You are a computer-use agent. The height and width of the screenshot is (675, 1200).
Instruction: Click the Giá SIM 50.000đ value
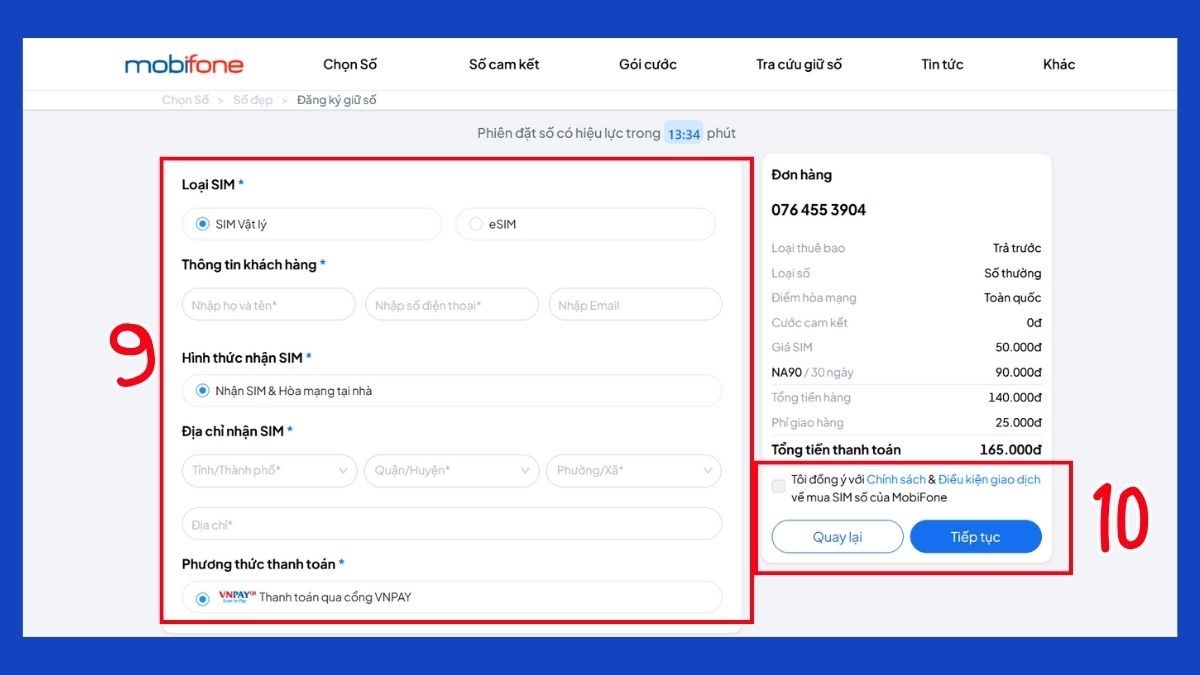coord(1018,347)
